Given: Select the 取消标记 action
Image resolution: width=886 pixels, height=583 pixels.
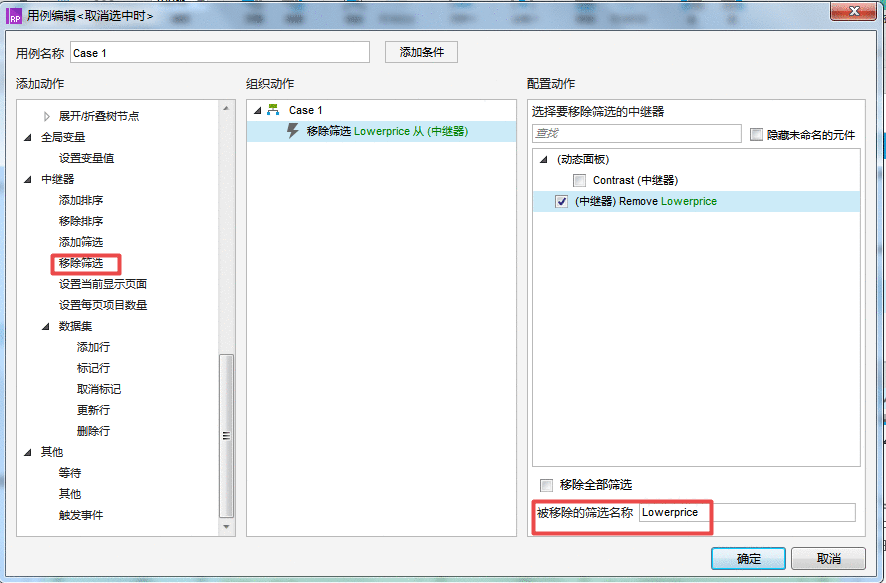Looking at the screenshot, I should pyautogui.click(x=99, y=389).
